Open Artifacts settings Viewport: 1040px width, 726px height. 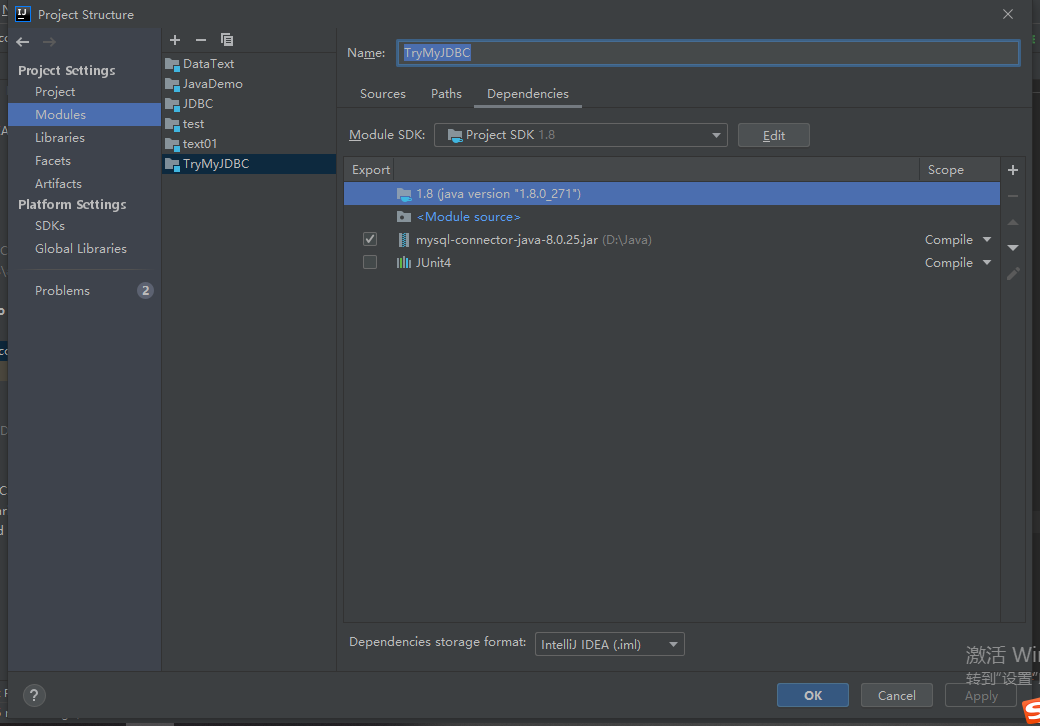pos(58,183)
